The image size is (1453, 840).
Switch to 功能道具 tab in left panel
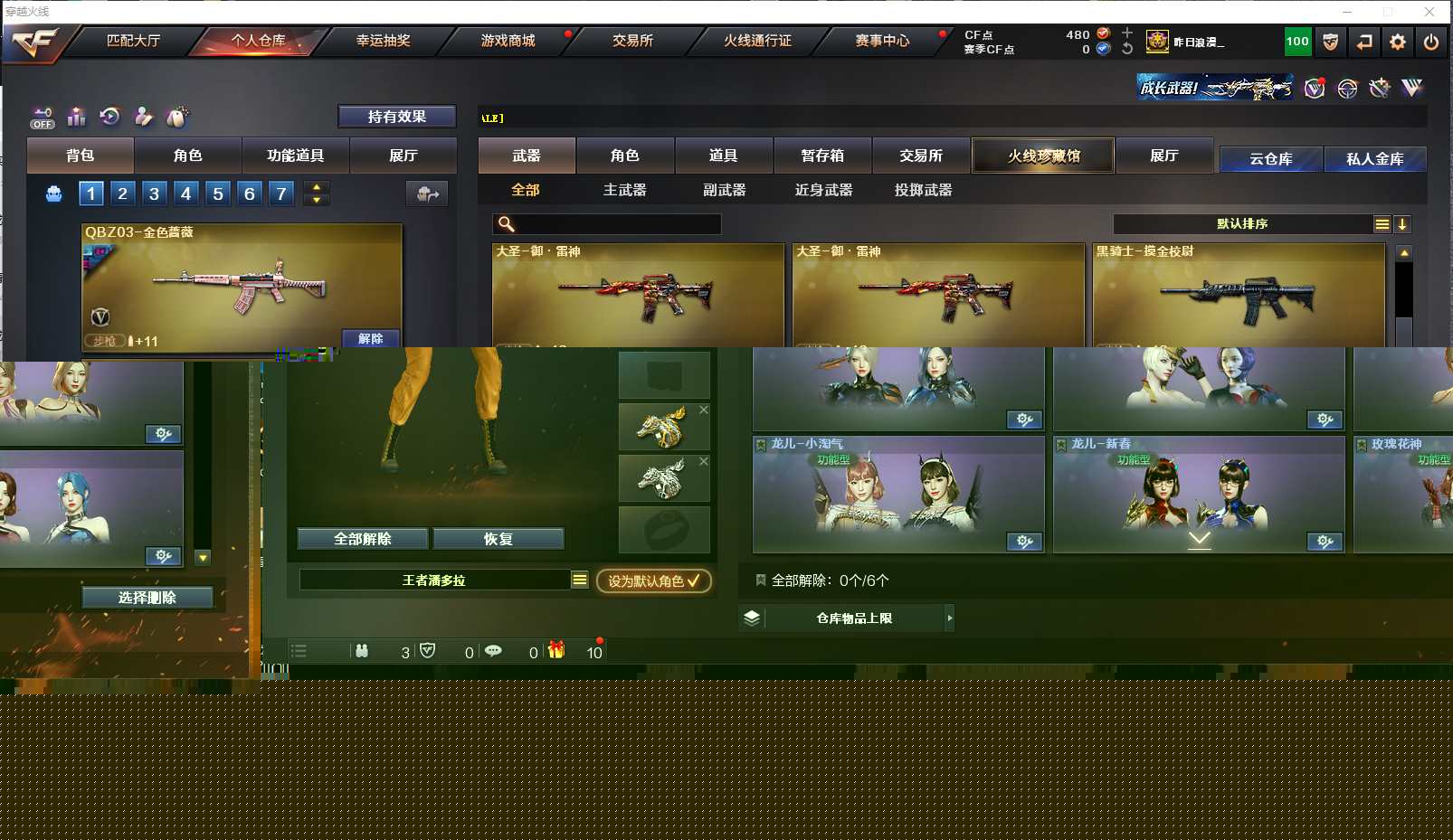296,156
